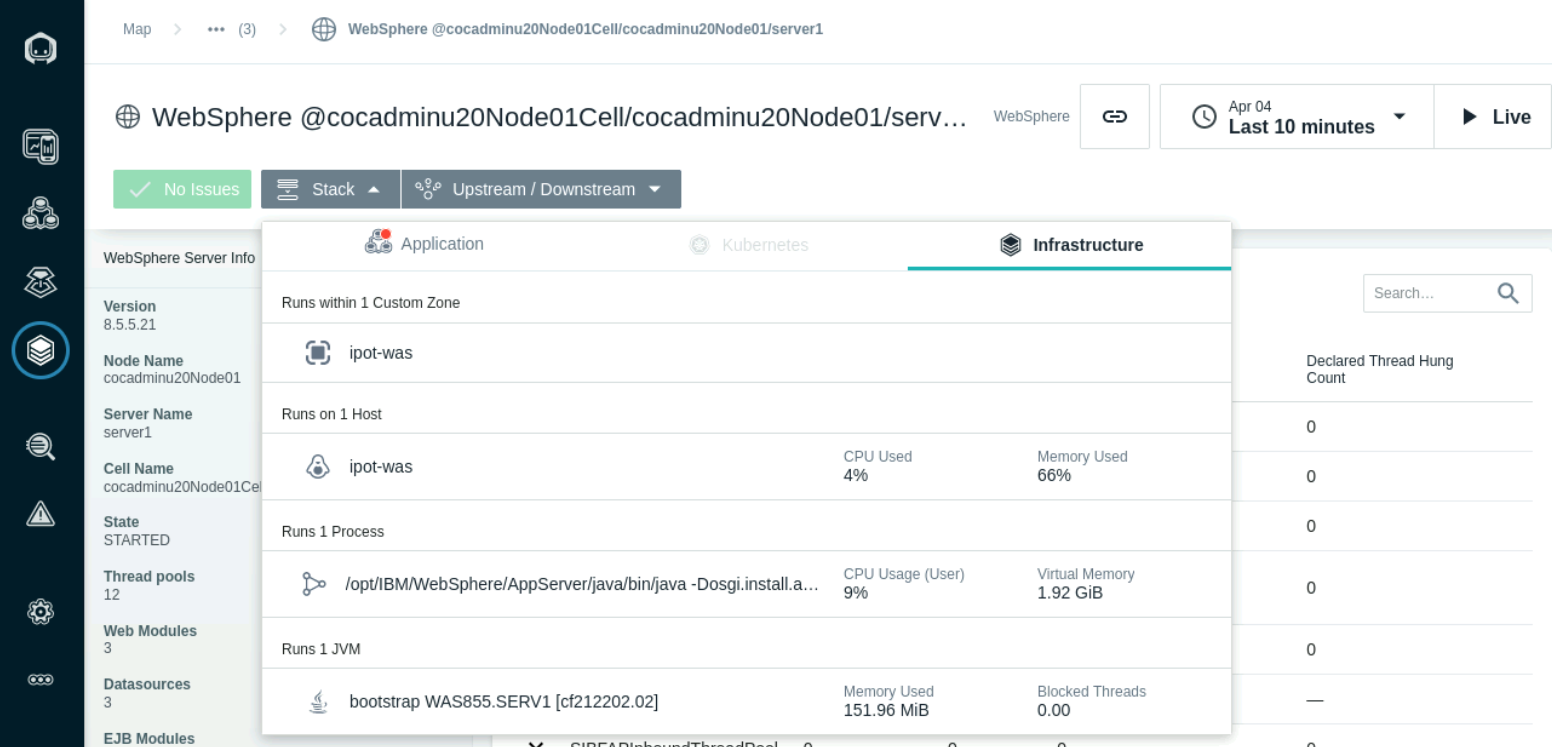Click Server Name server1 entry
This screenshot has height=747, width=1552.
coord(148,423)
